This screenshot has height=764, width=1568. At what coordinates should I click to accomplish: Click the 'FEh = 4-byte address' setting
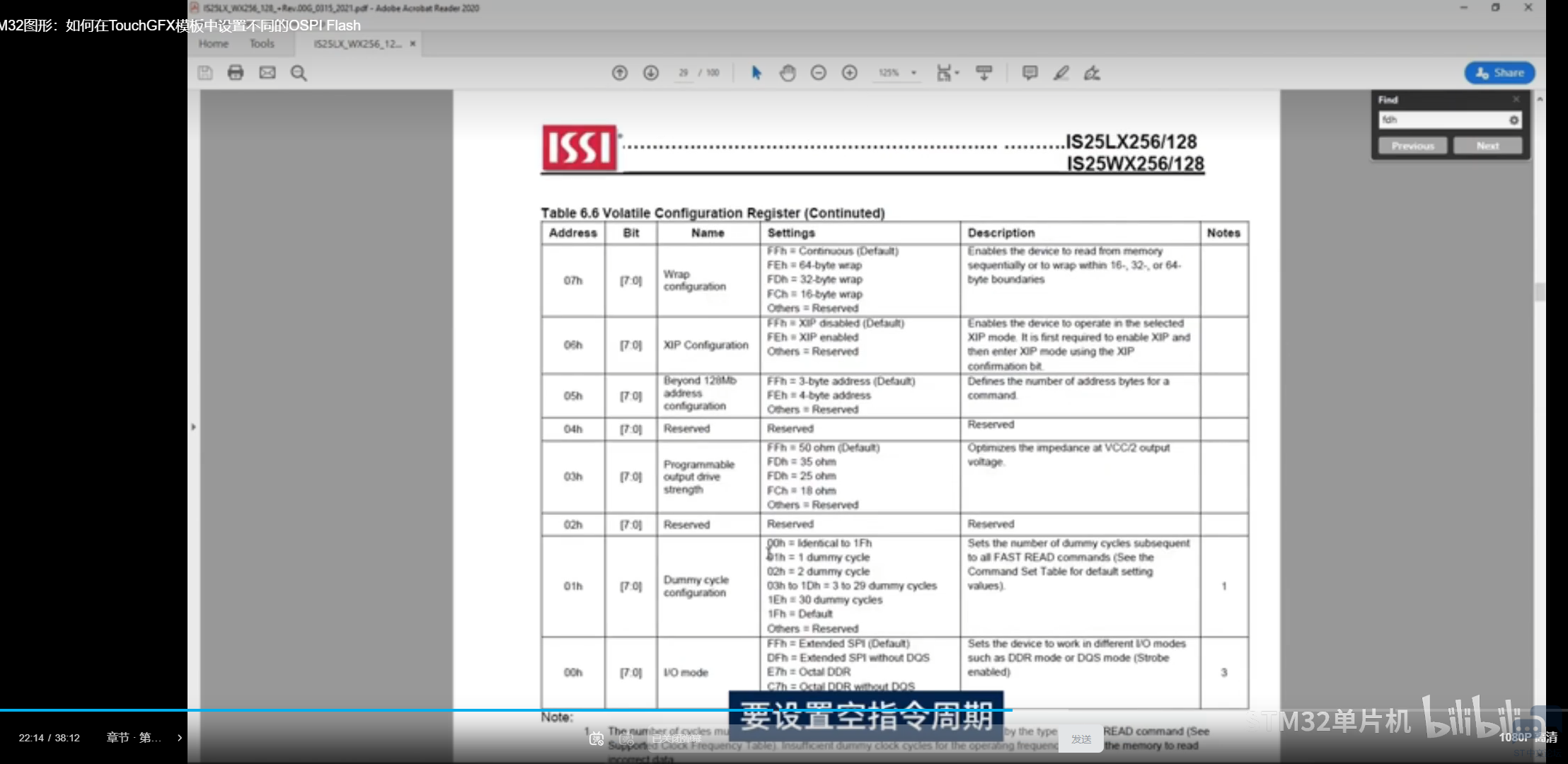(x=819, y=395)
